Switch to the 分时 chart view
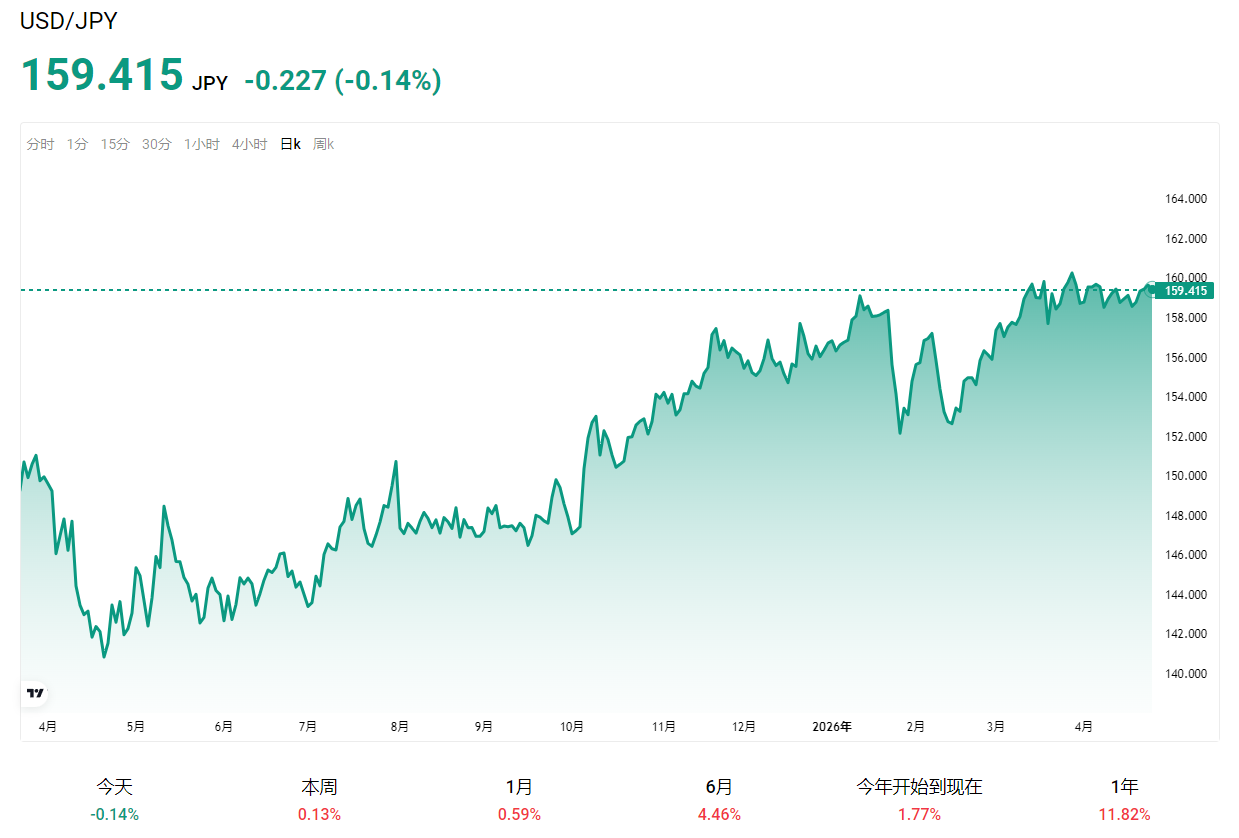The image size is (1239, 838). click(40, 144)
